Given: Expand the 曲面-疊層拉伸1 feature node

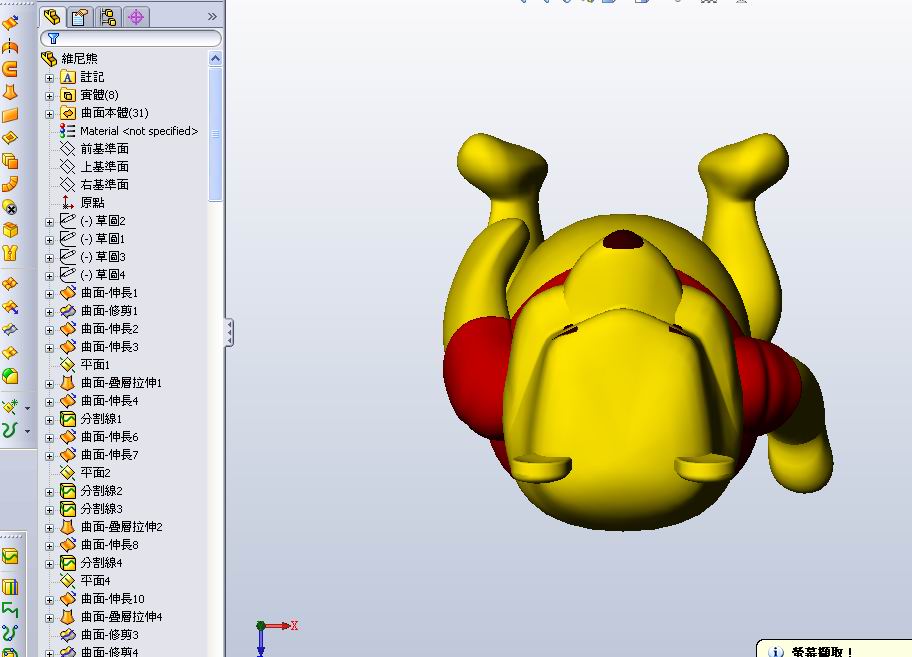Looking at the screenshot, I should [49, 384].
